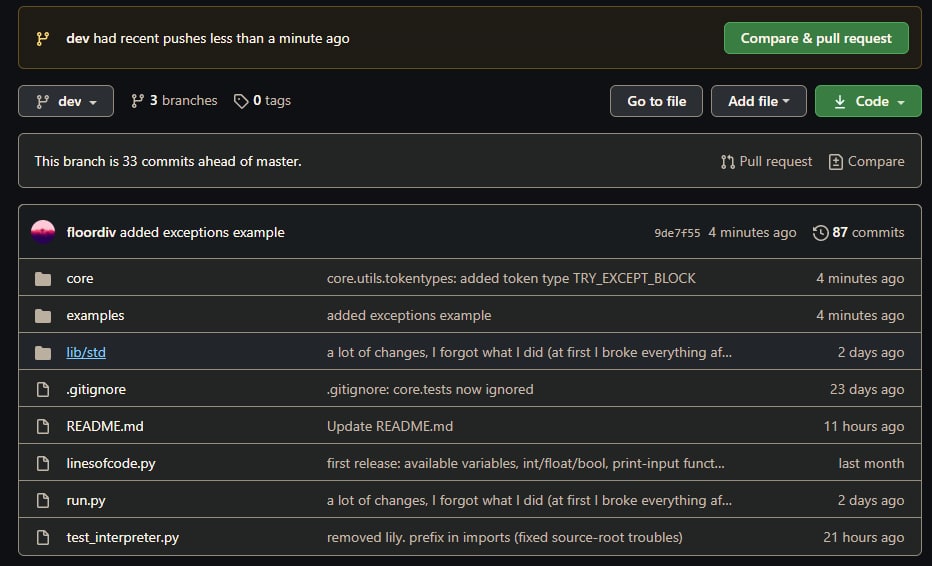Open the test_interpreter.py file
Image resolution: width=932 pixels, height=566 pixels.
122,537
